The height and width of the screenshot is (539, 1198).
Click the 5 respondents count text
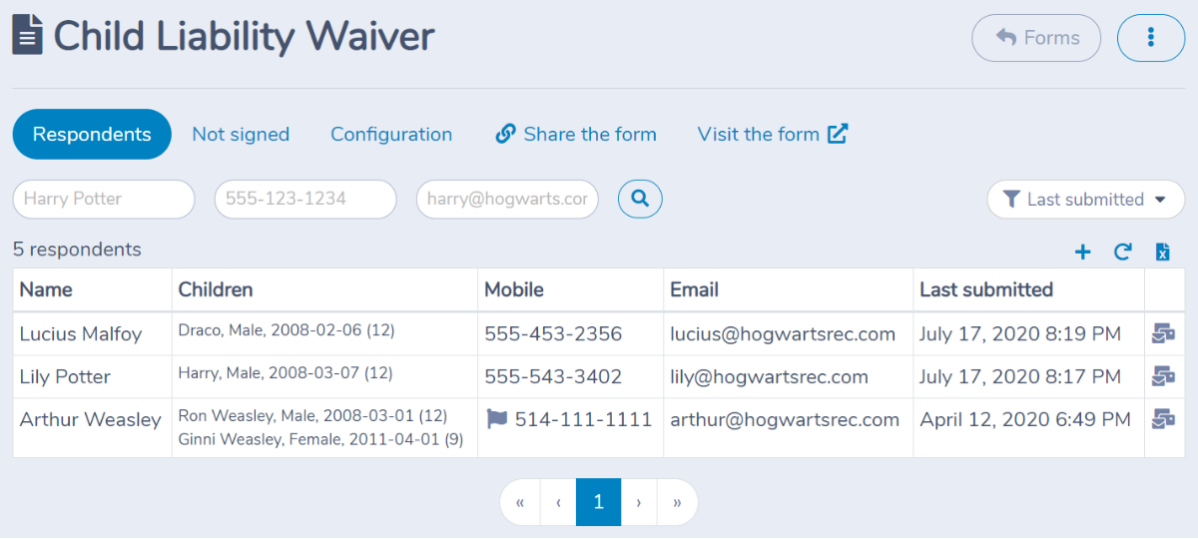tap(77, 249)
